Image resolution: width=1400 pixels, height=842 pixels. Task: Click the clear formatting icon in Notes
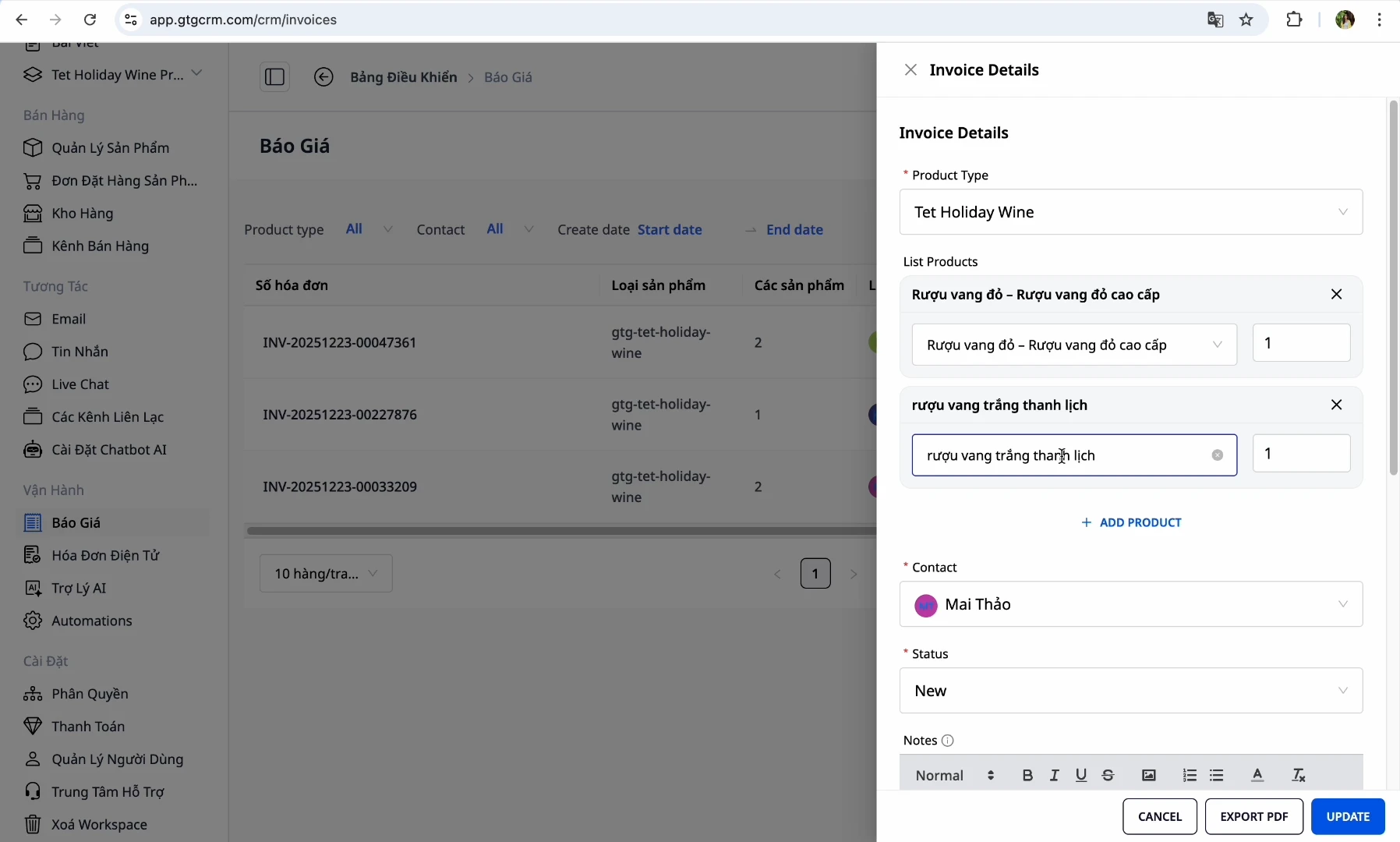[1299, 775]
